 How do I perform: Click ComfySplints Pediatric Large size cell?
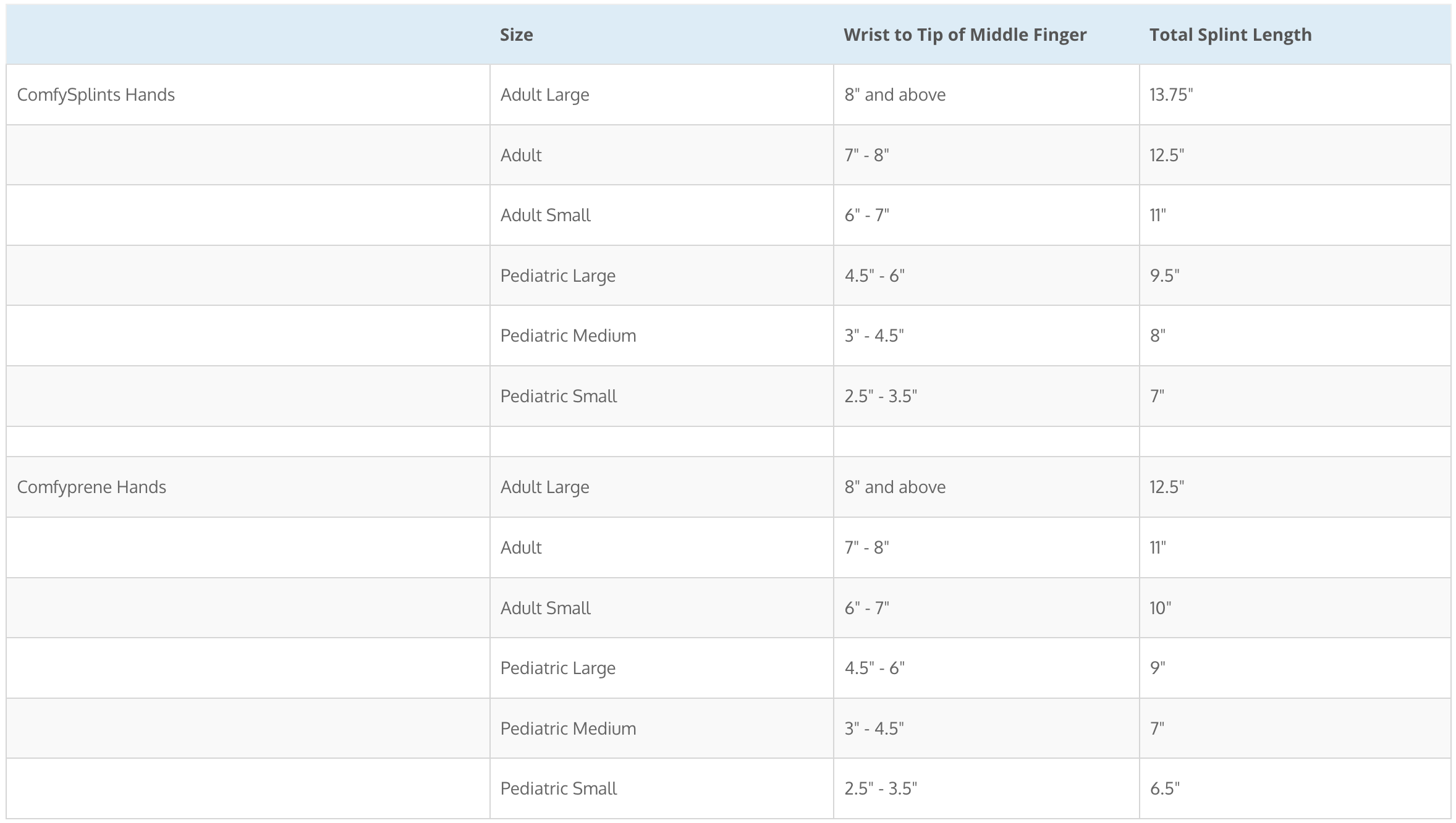pos(661,276)
